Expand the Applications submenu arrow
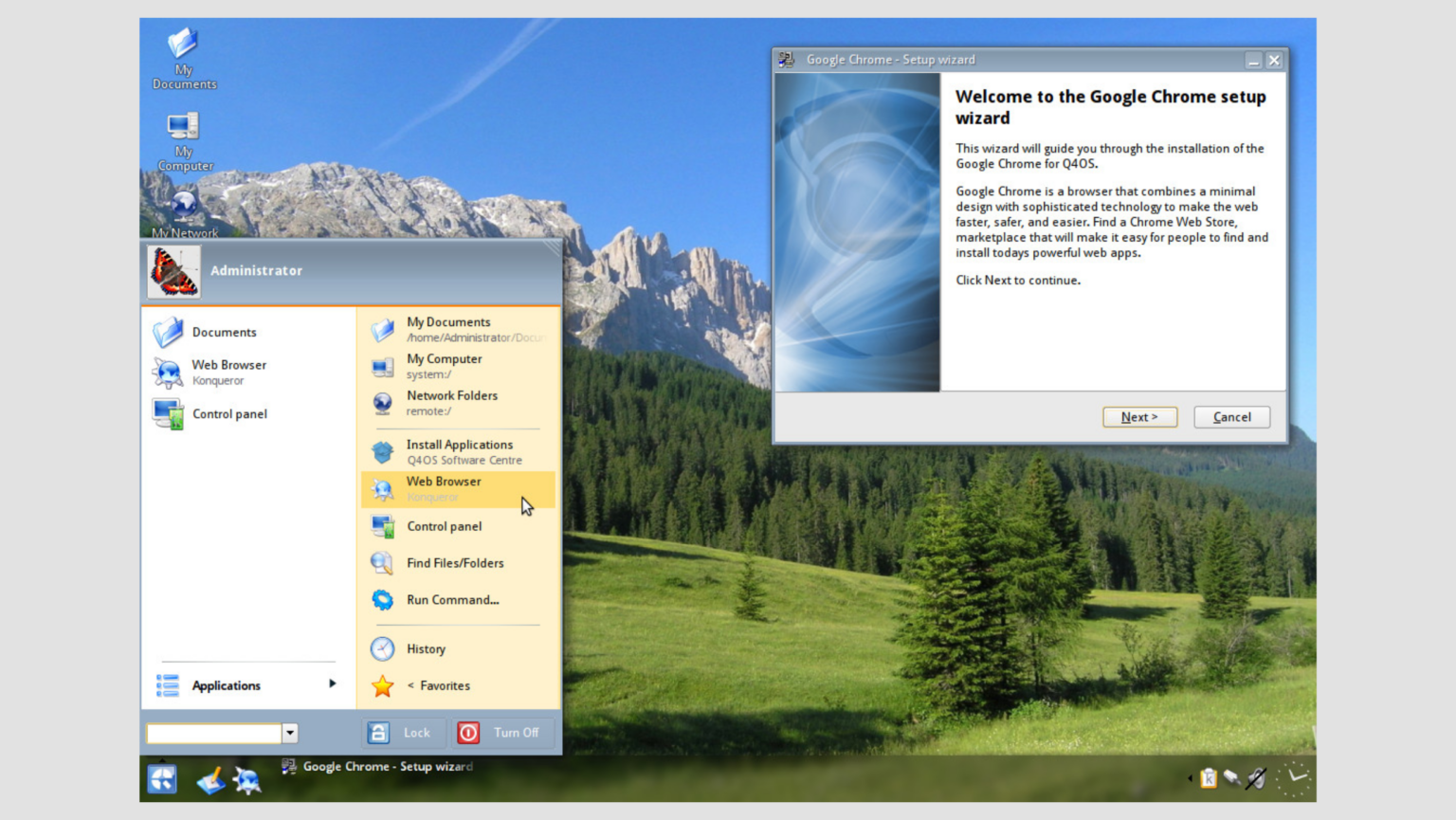This screenshot has height=820, width=1456. coord(333,684)
